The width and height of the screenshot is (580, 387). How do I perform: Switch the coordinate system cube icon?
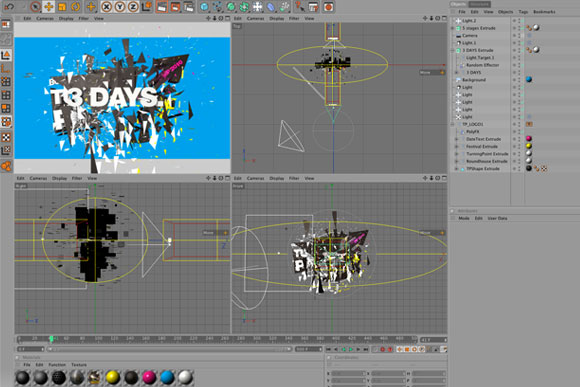[x=146, y=6]
